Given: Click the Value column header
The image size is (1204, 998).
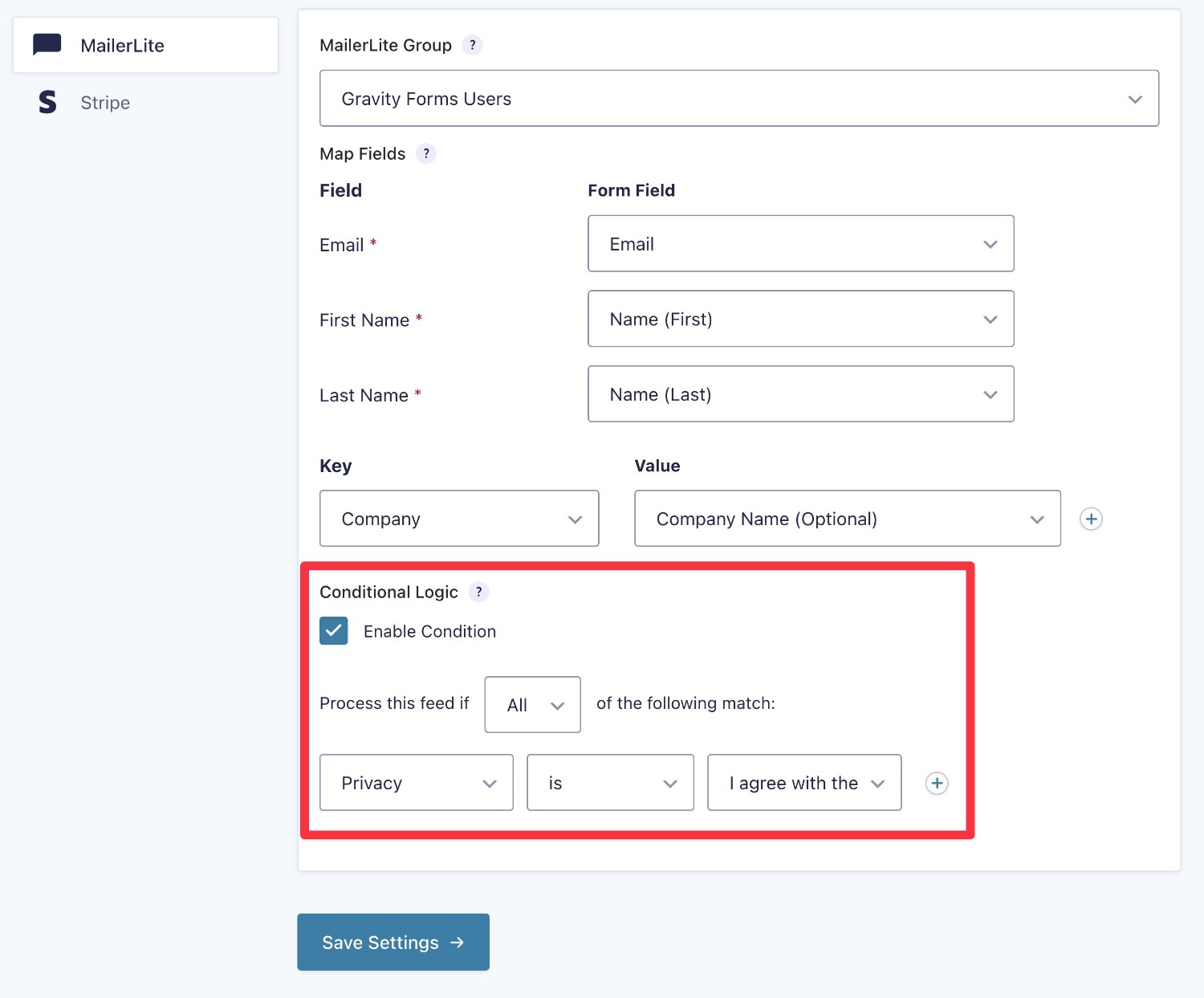Looking at the screenshot, I should (x=657, y=466).
